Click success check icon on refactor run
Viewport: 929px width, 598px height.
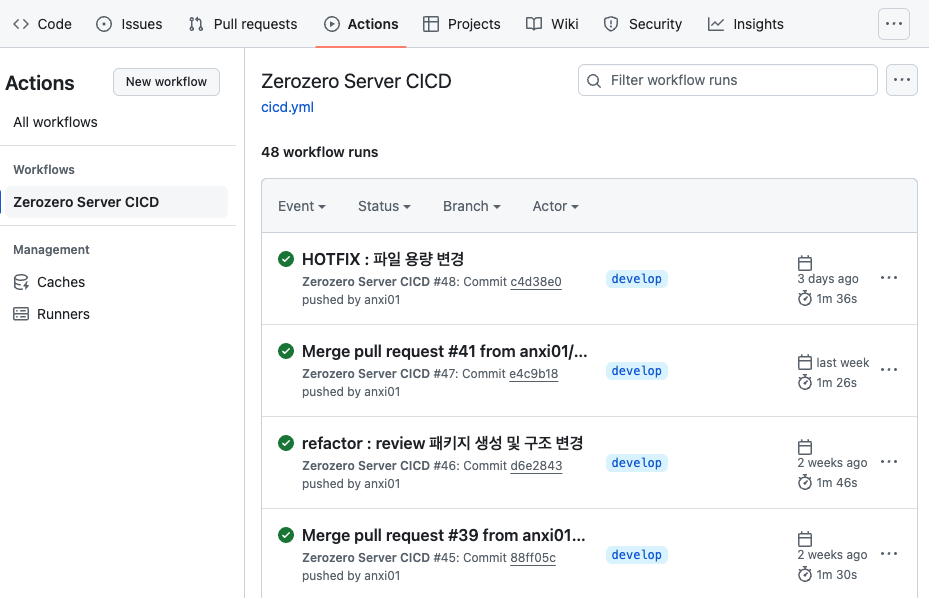[x=286, y=443]
